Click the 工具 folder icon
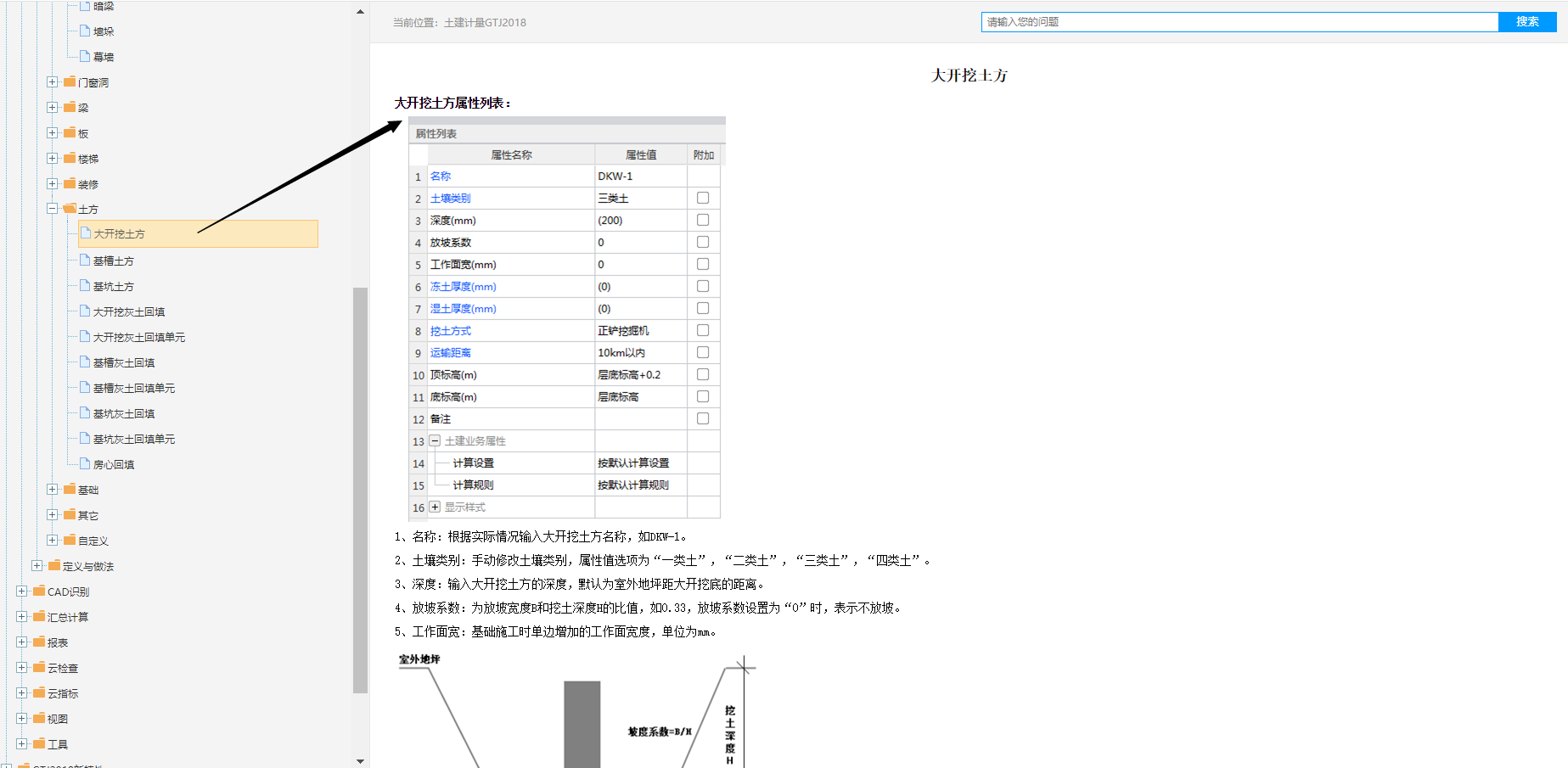 pyautogui.click(x=39, y=744)
